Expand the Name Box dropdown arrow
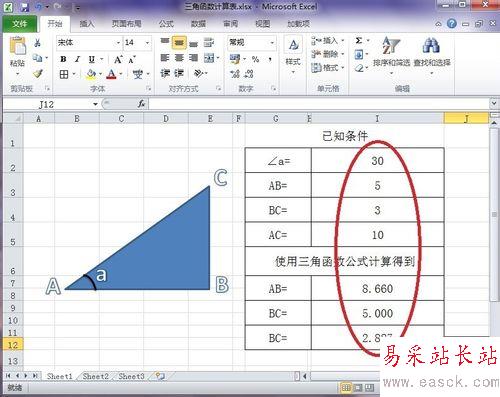The height and width of the screenshot is (397, 500). (95, 104)
